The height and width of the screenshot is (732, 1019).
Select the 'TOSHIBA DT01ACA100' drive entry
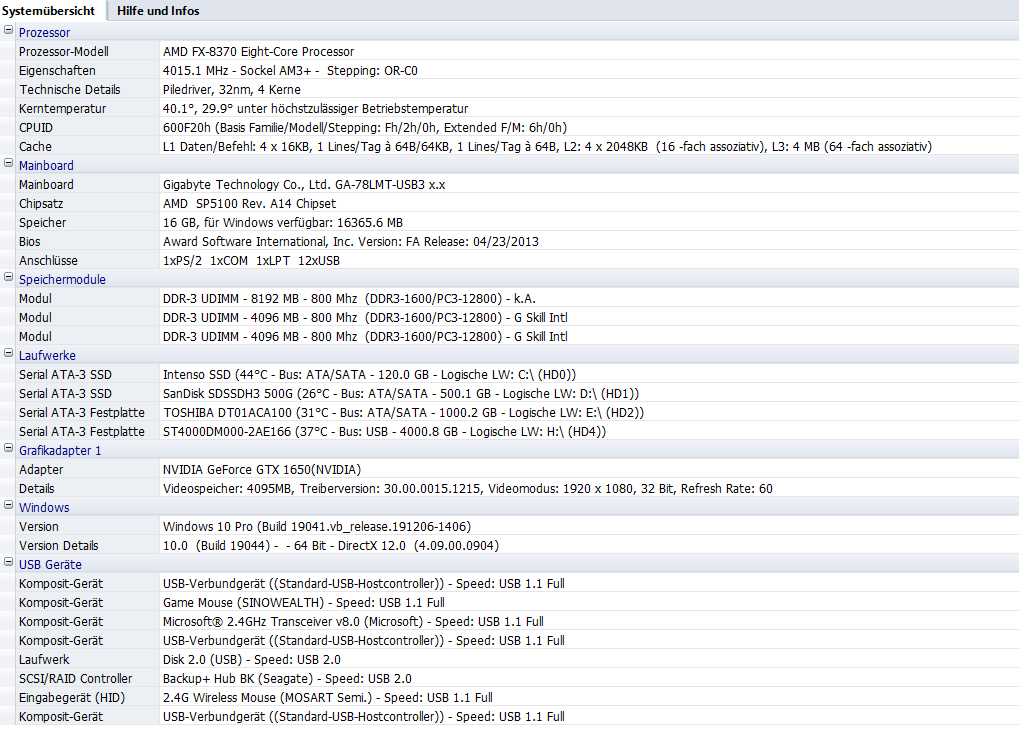tap(404, 413)
